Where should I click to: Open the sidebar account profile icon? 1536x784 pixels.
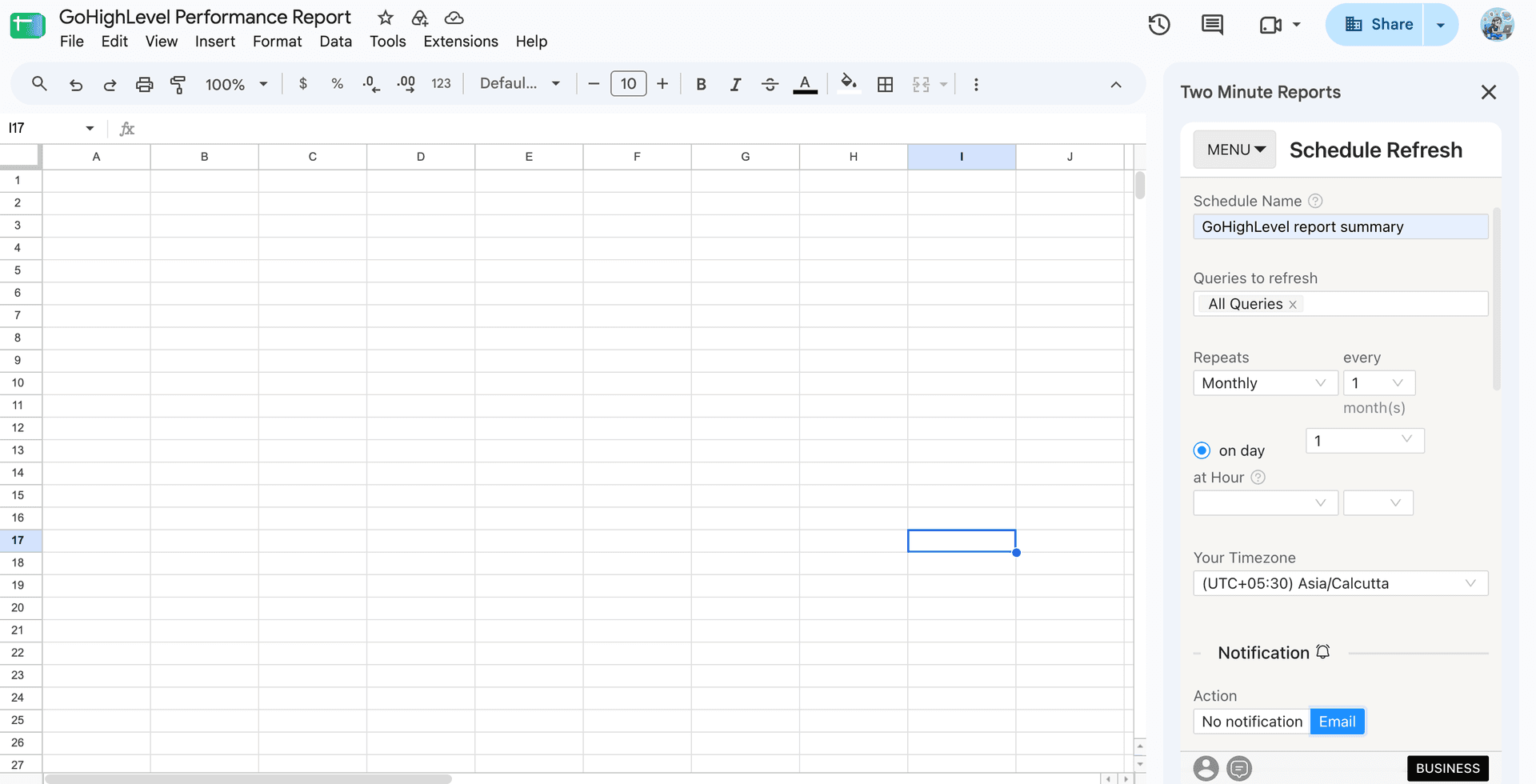pos(1206,769)
